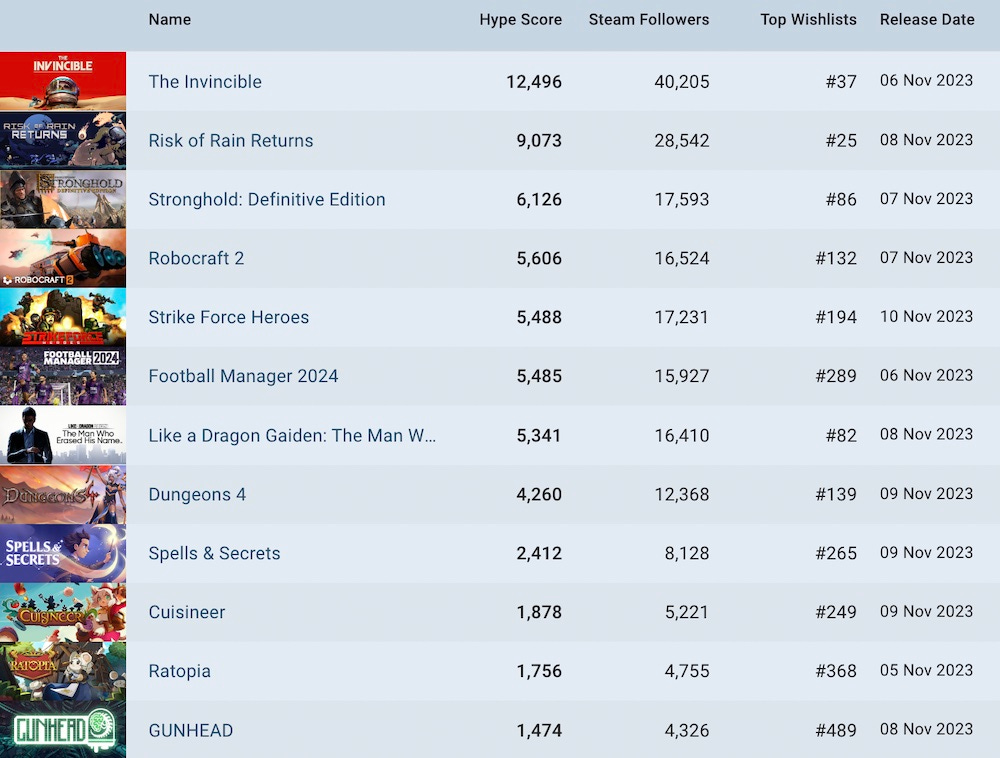The height and width of the screenshot is (758, 1000).
Task: Click the Spells & Secrets cover art
Action: click(62, 553)
